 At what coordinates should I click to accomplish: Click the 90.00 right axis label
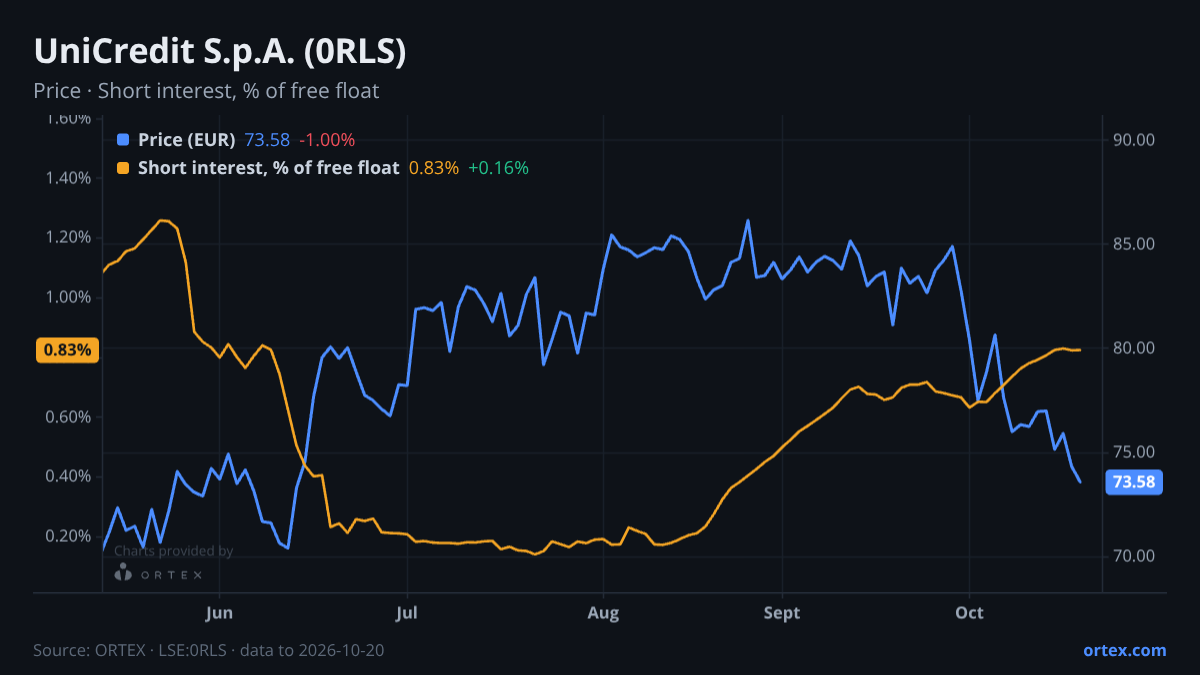[x=1134, y=140]
